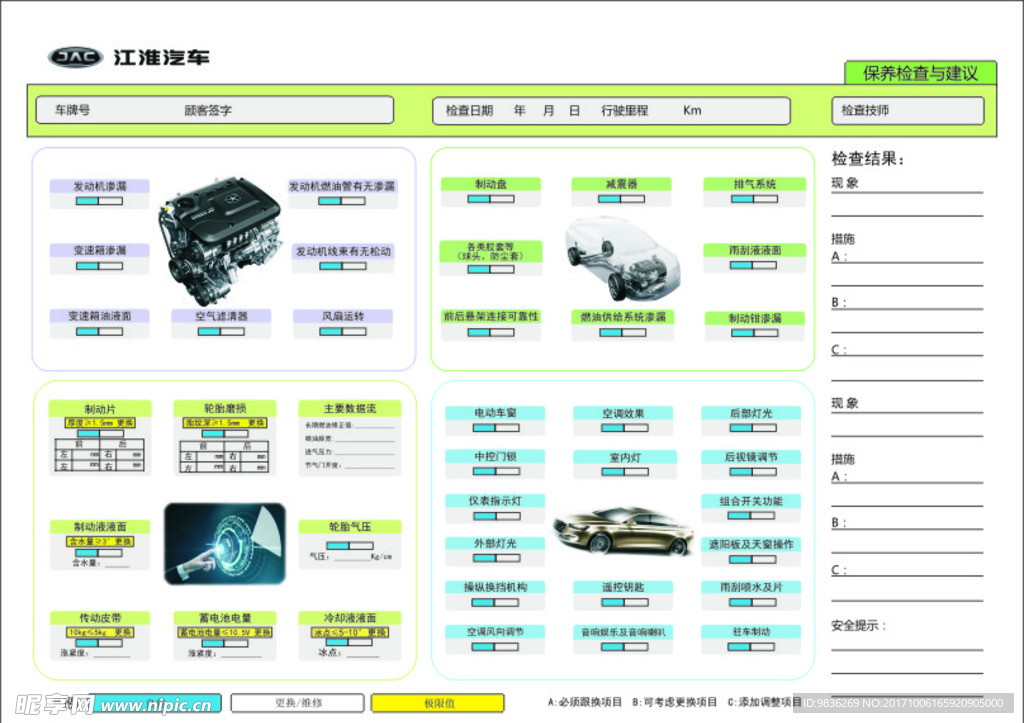Image resolution: width=1024 pixels, height=723 pixels.
Task: Open the 蓄电池电量 yellow limit value box
Action: 225,633
